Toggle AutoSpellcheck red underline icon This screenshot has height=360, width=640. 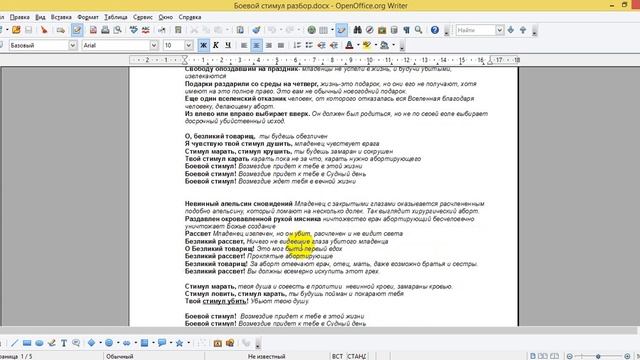click(x=146, y=30)
